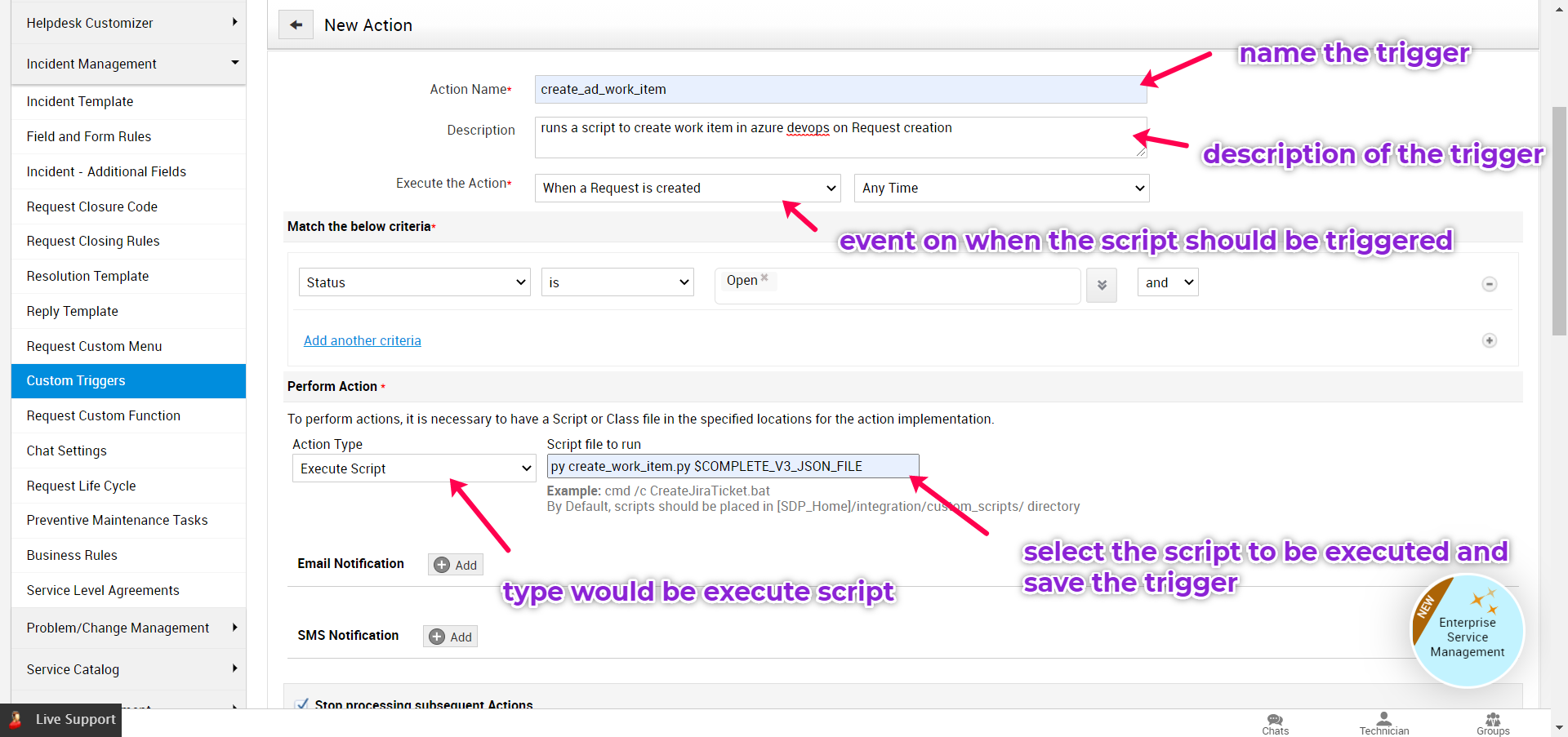Open the Technician panel in bottom bar

tap(1383, 721)
